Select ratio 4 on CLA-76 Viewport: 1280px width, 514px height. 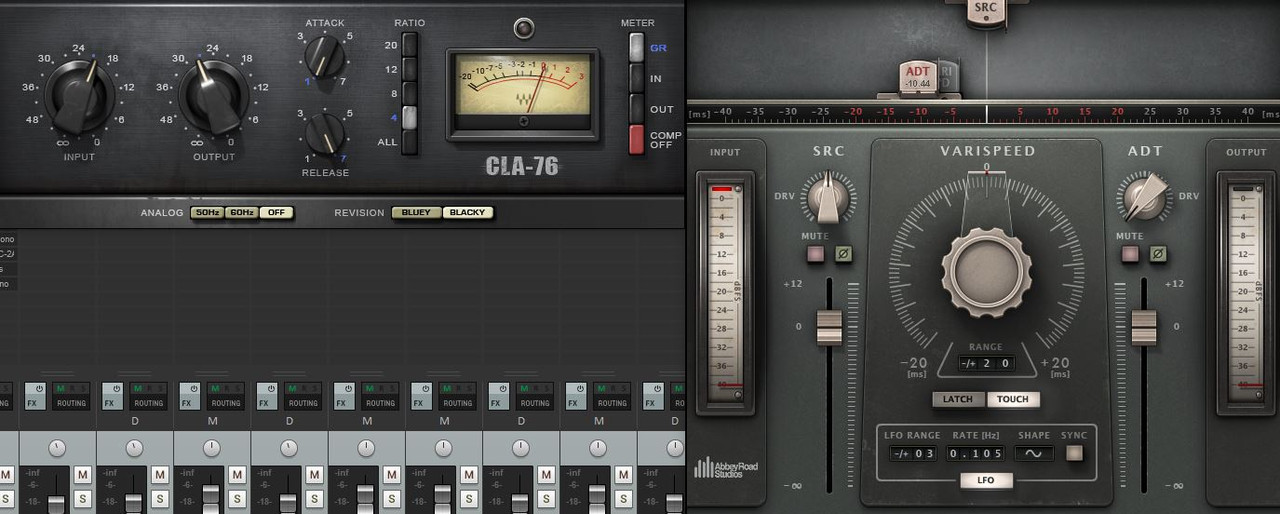(410, 117)
